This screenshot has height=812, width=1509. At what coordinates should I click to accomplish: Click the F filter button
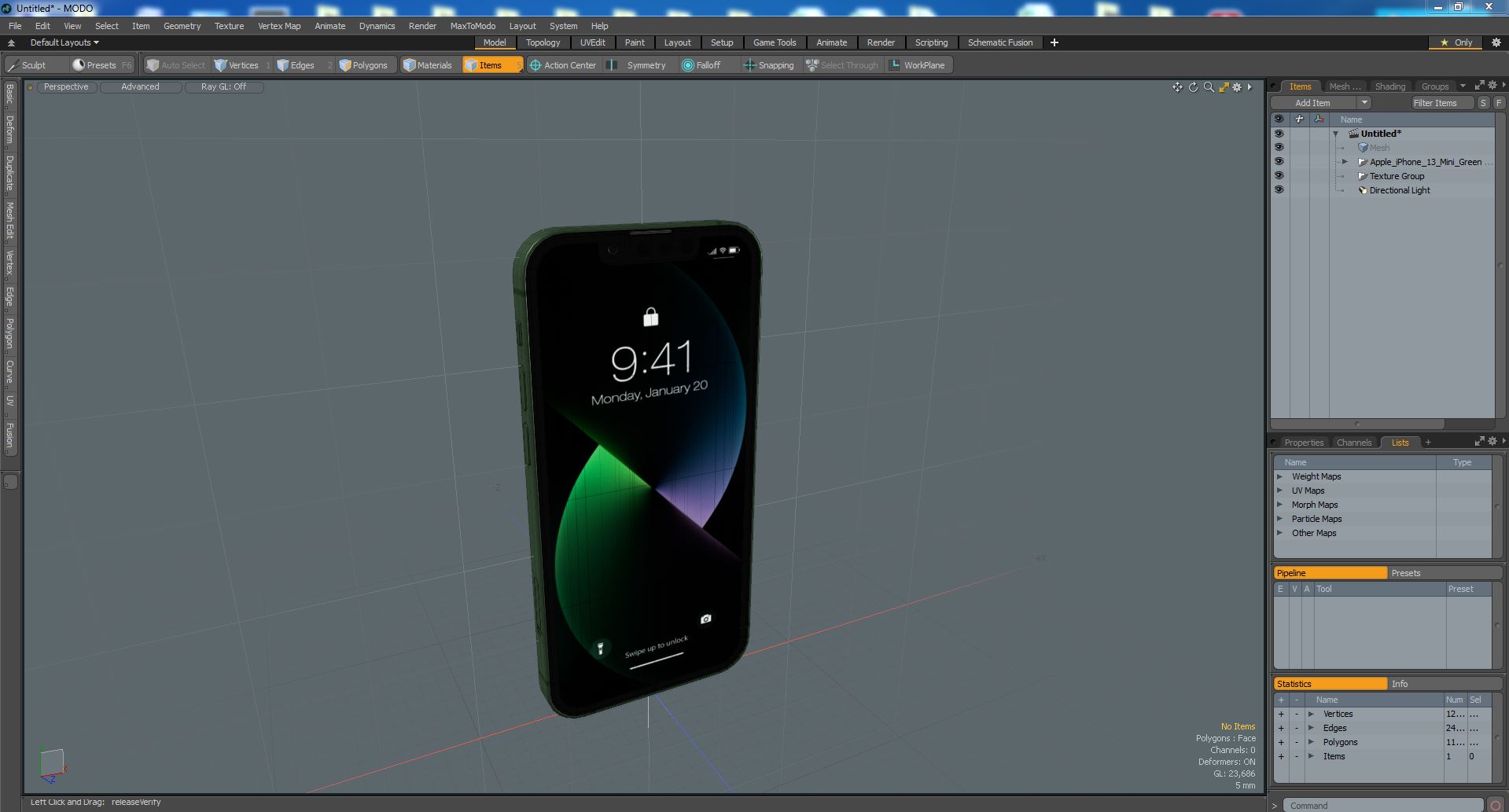(1499, 103)
